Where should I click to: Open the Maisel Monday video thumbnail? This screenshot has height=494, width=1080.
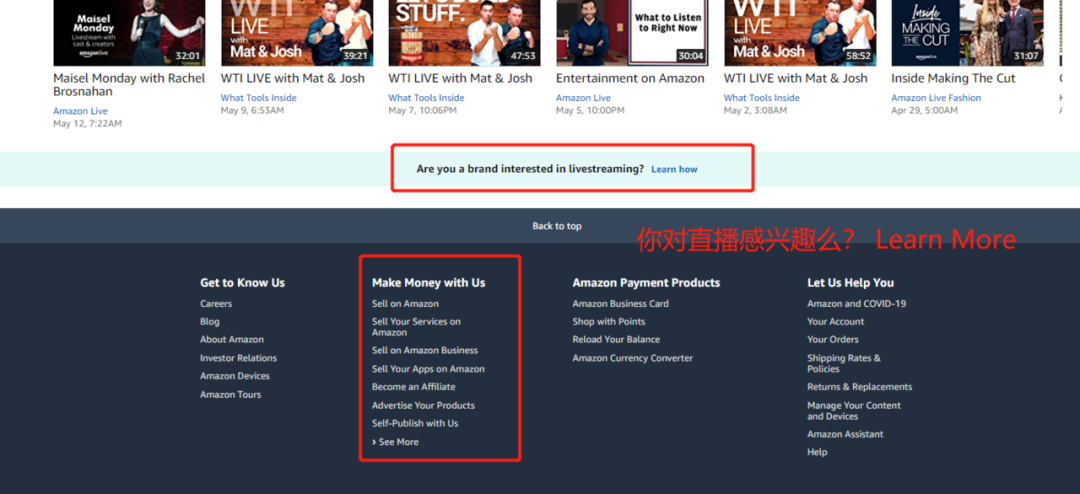tap(129, 32)
